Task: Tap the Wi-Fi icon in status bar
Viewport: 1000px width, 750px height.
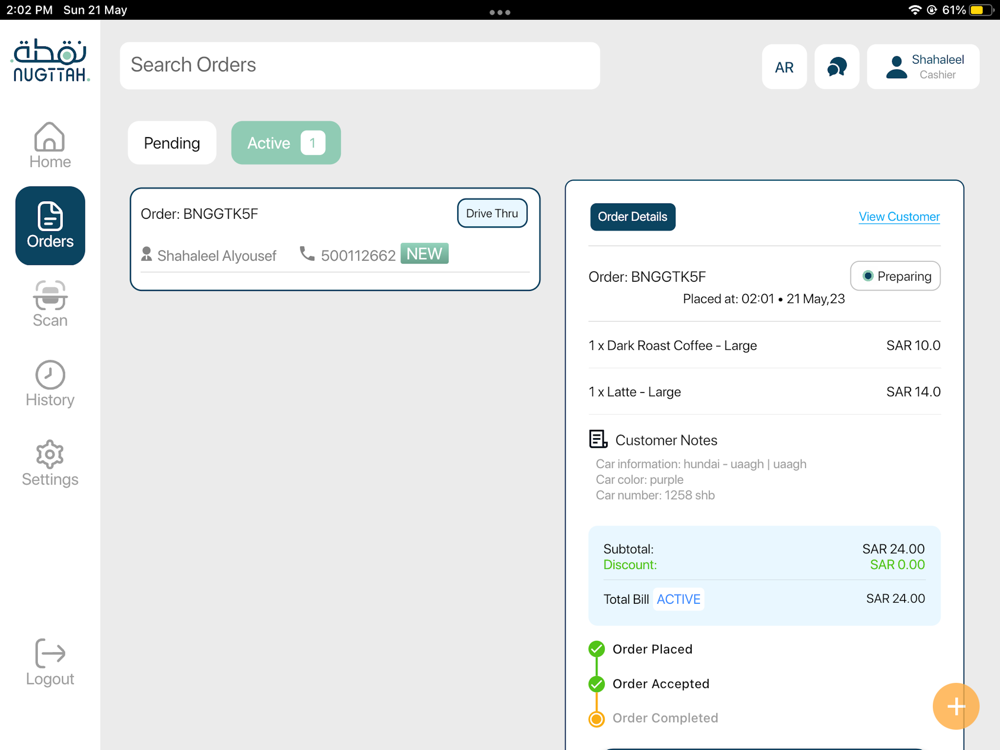Action: 915,10
